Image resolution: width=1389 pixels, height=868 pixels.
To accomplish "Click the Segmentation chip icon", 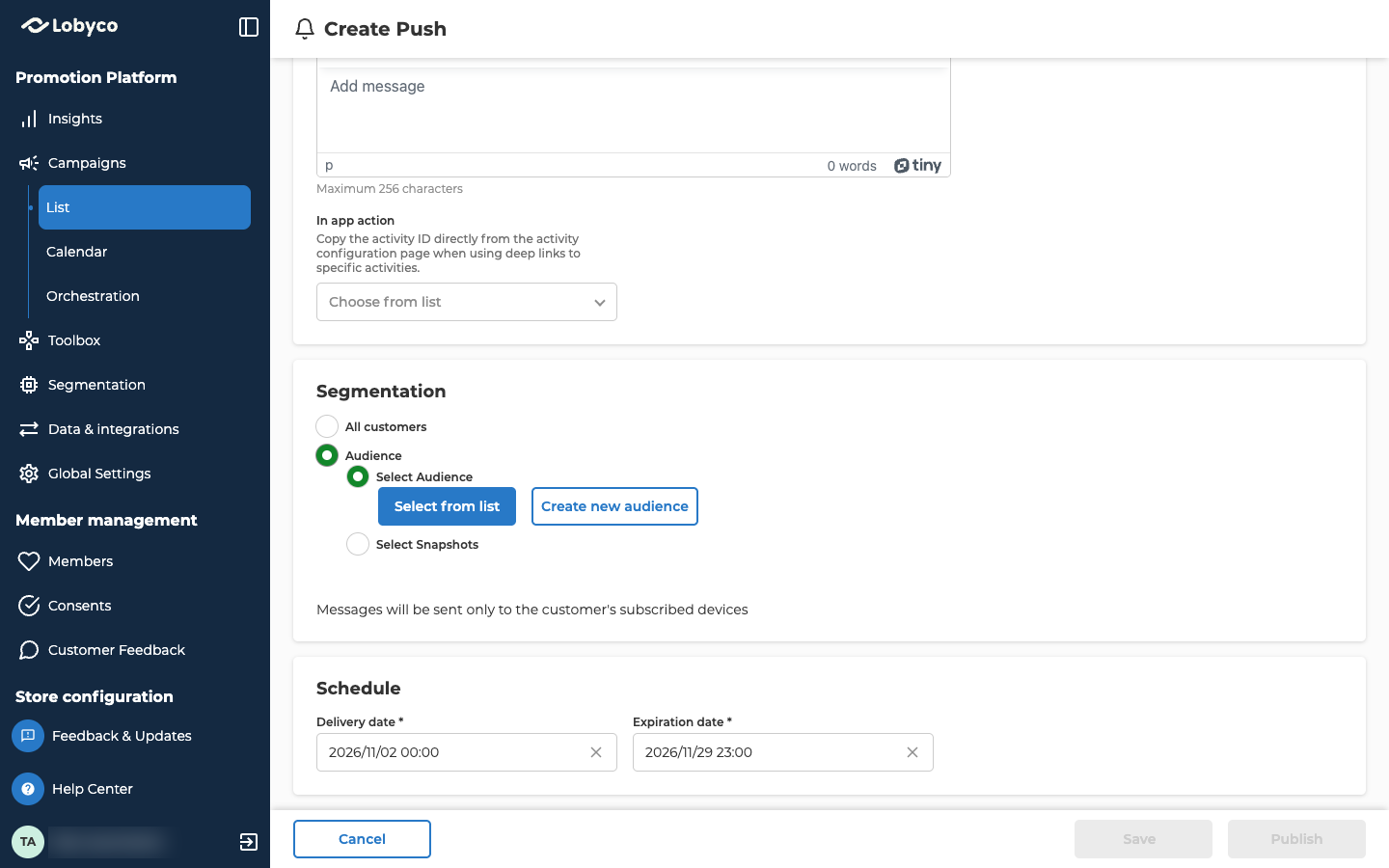I will pyautogui.click(x=29, y=385).
